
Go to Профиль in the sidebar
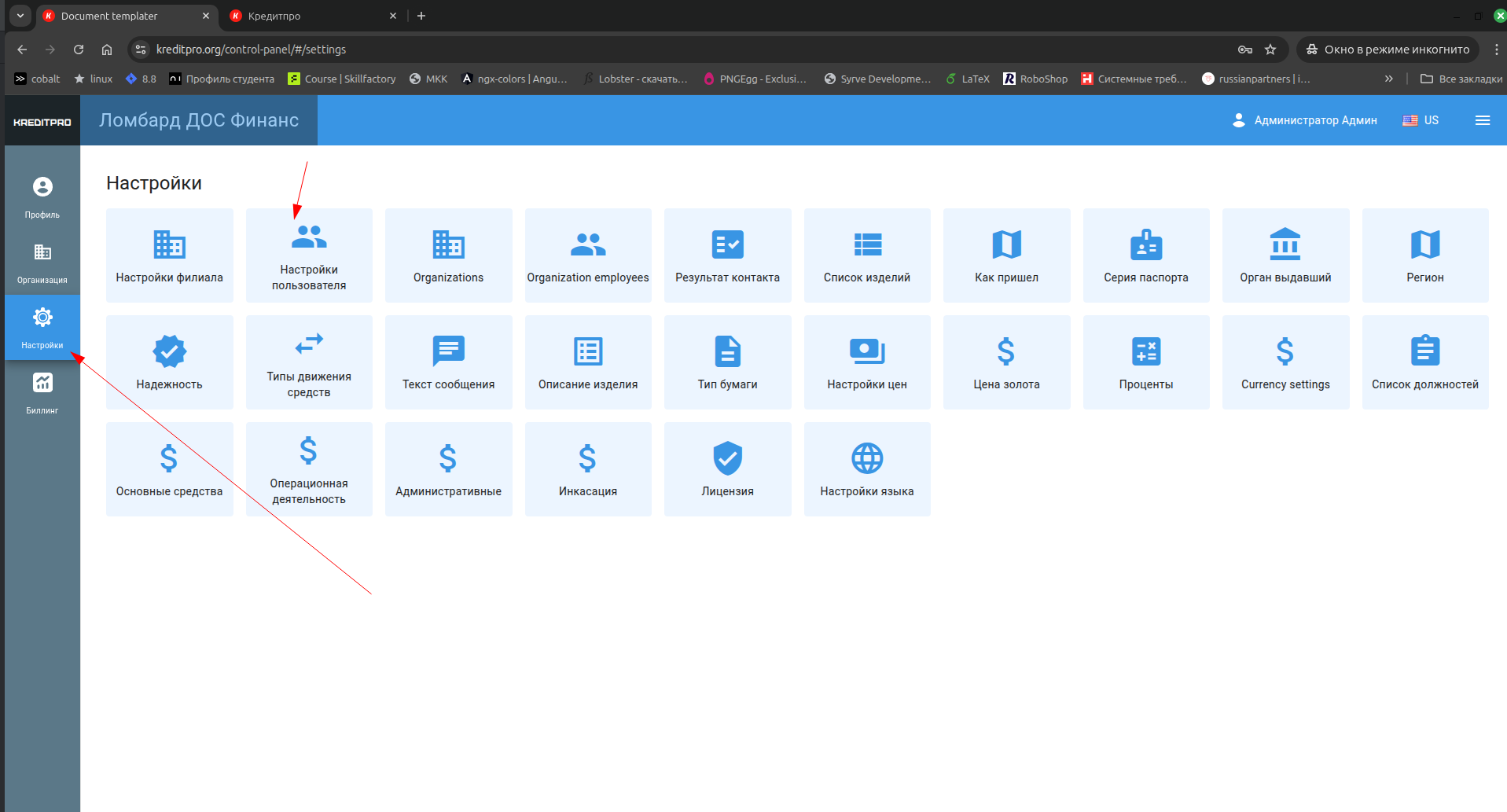pyautogui.click(x=42, y=197)
